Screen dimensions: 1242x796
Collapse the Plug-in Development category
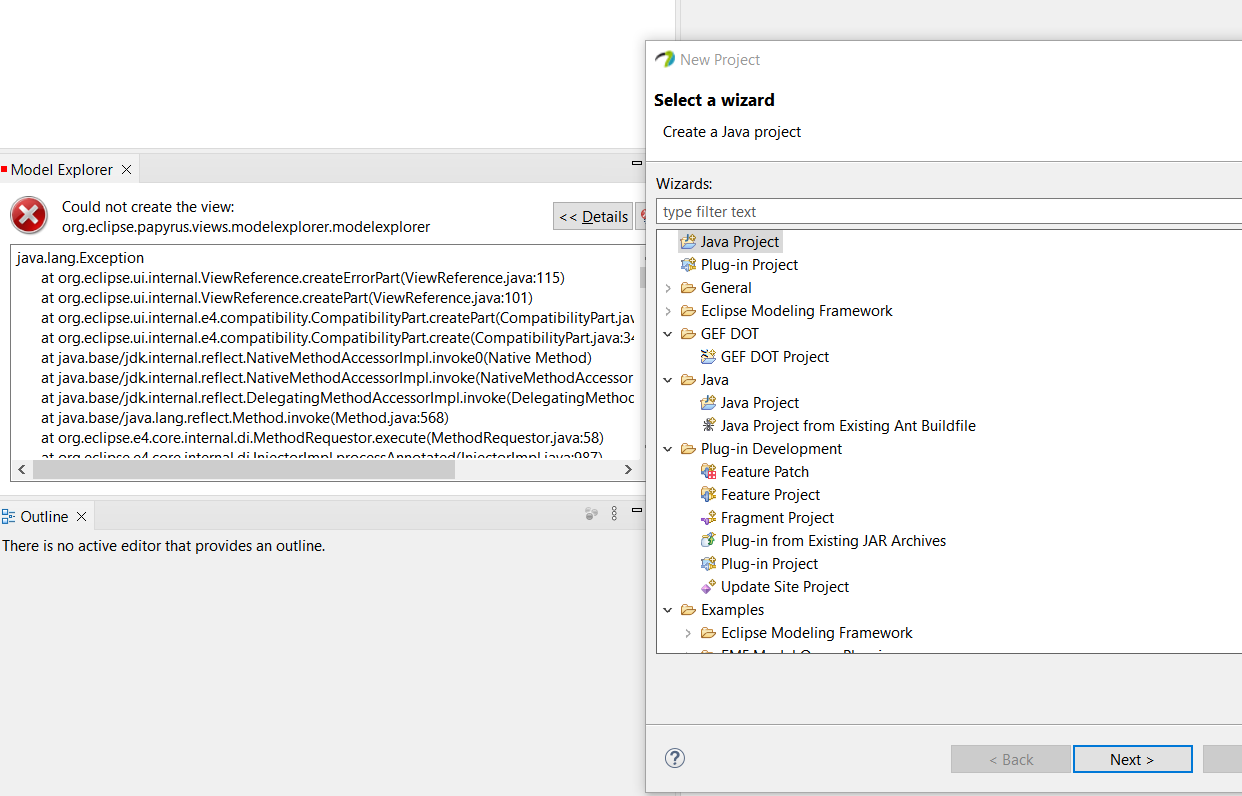click(668, 449)
